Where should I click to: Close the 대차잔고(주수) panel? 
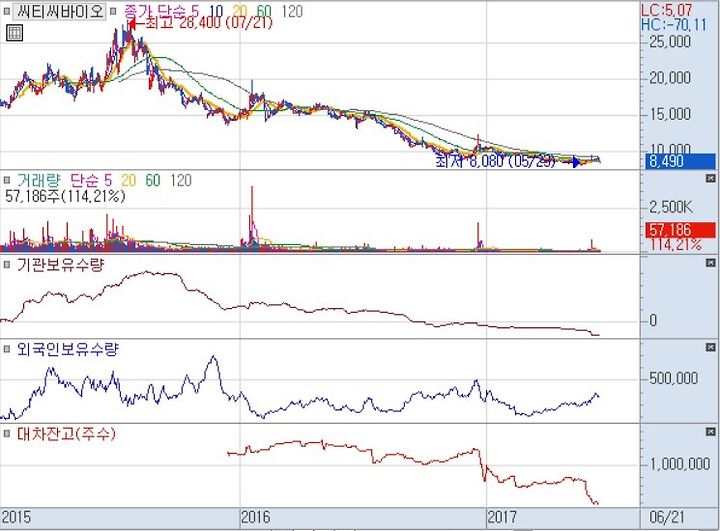[710, 432]
